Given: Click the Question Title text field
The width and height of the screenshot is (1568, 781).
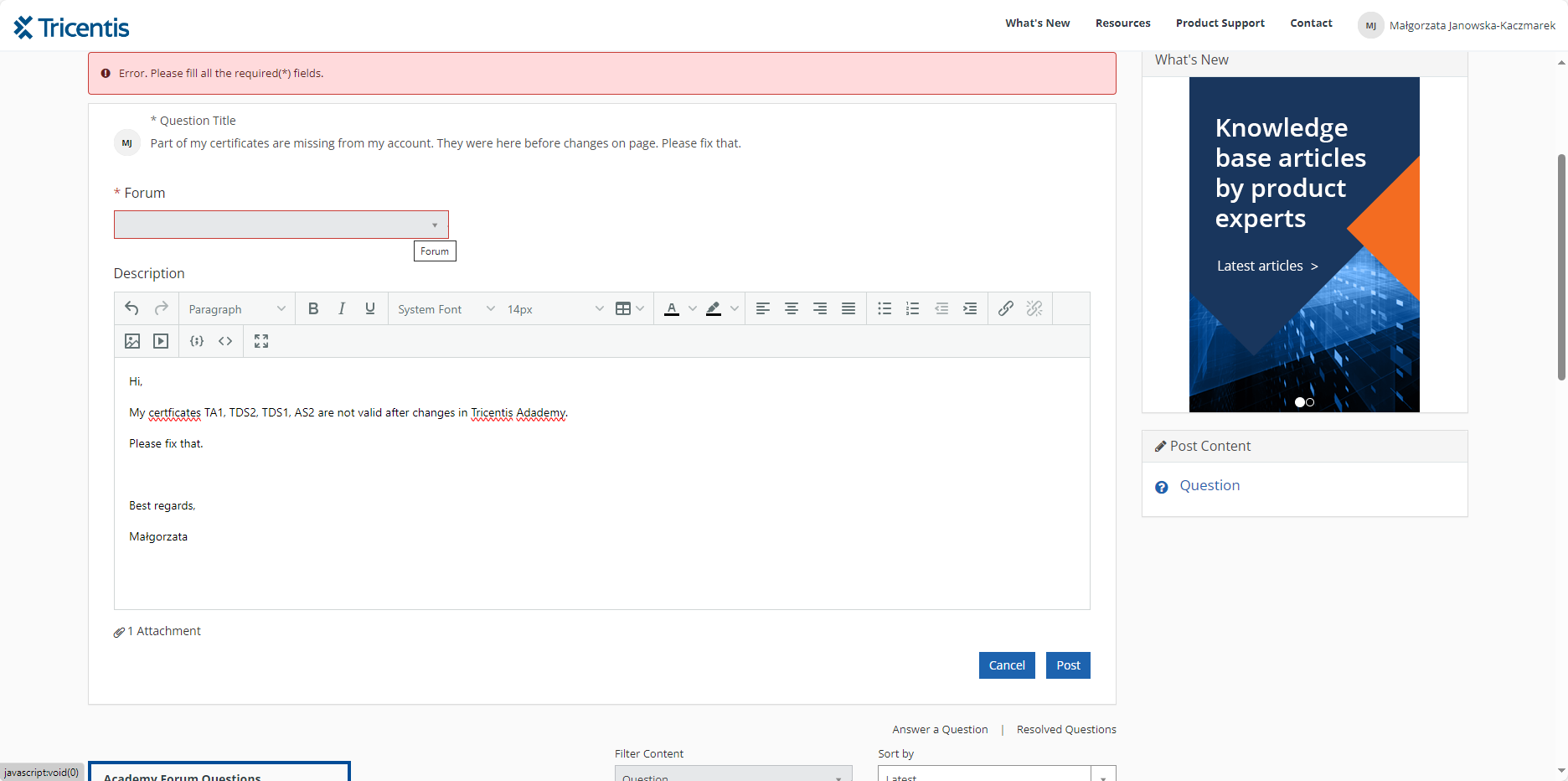Looking at the screenshot, I should point(620,143).
